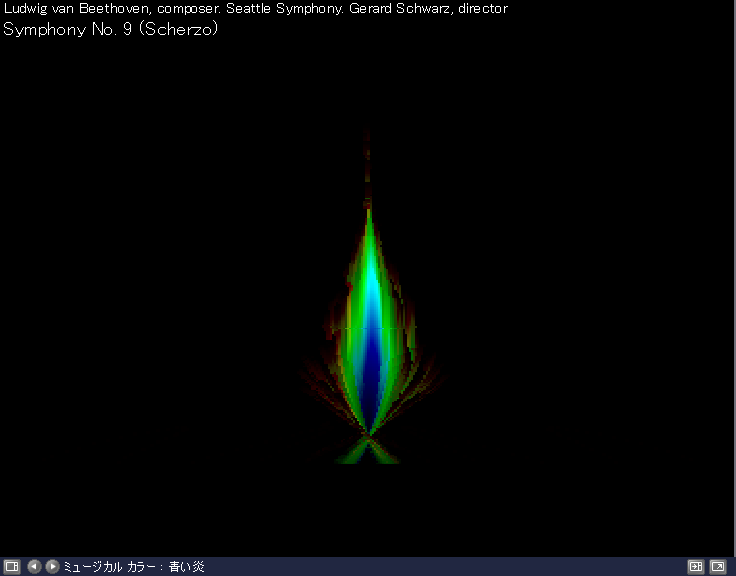Switch to the previous visualization preset
Screen dimensions: 736x576
pyautogui.click(x=34, y=567)
